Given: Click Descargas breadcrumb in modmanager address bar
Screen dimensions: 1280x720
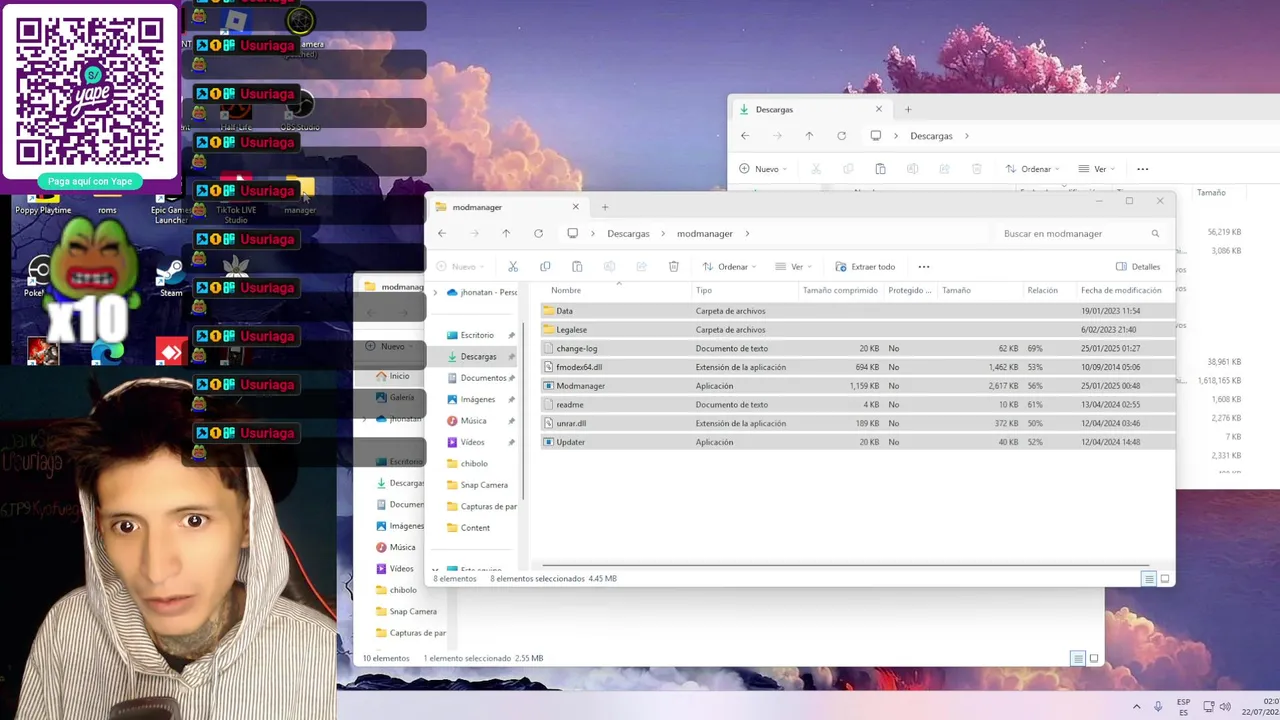Looking at the screenshot, I should (x=628, y=234).
